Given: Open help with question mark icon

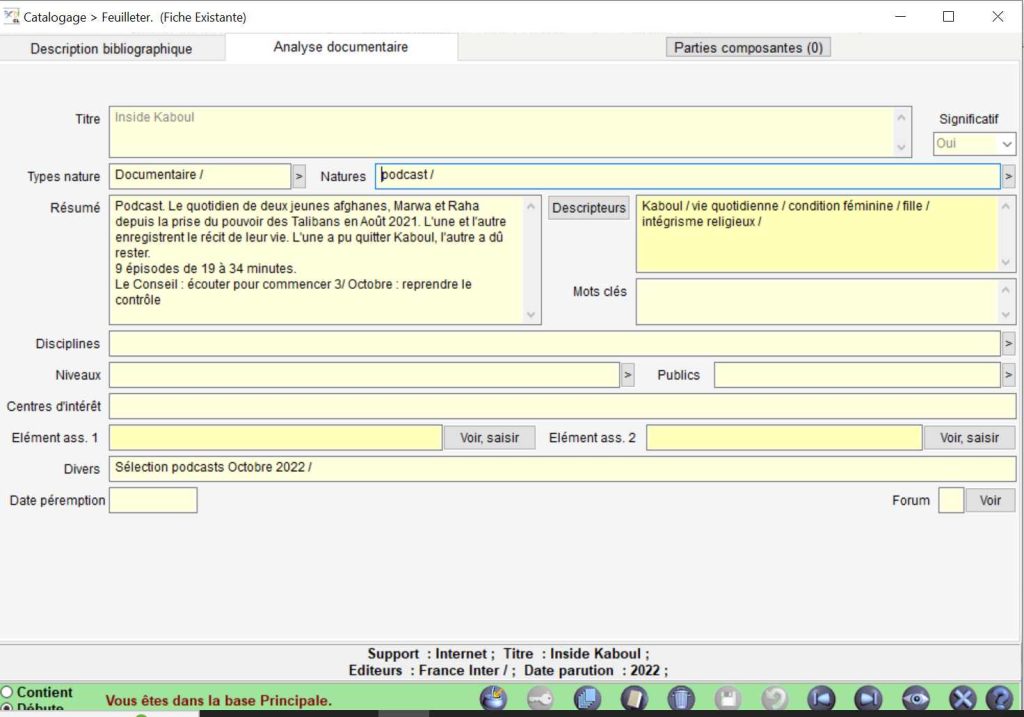Looking at the screenshot, I should (1000, 699).
